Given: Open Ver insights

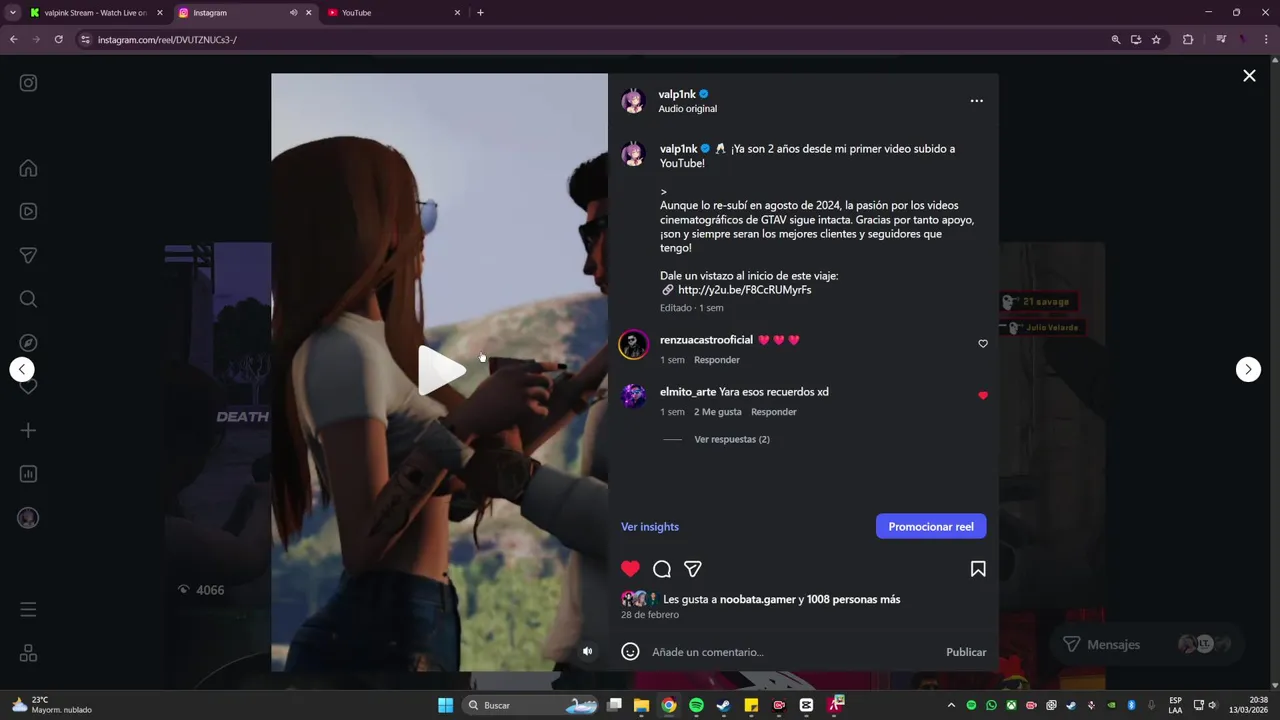Looking at the screenshot, I should [650, 527].
